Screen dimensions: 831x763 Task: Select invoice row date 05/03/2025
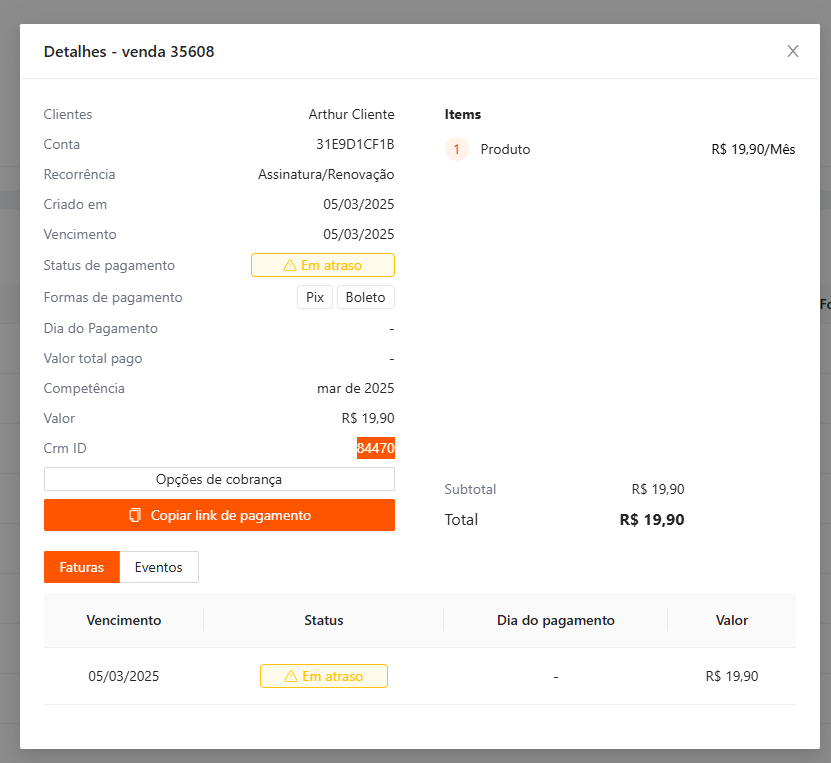point(124,676)
